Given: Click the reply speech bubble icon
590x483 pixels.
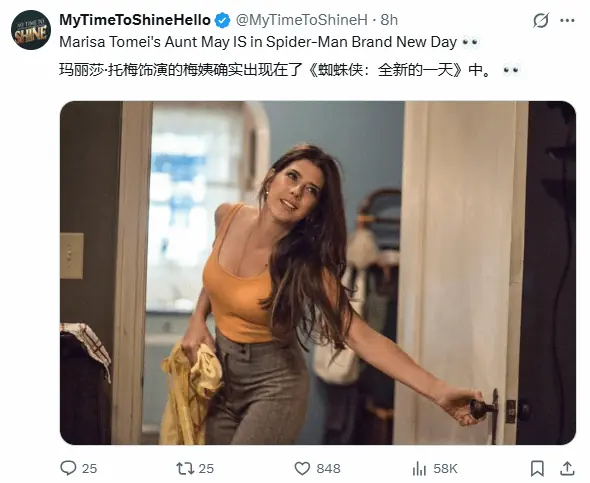Looking at the screenshot, I should pyautogui.click(x=68, y=468).
